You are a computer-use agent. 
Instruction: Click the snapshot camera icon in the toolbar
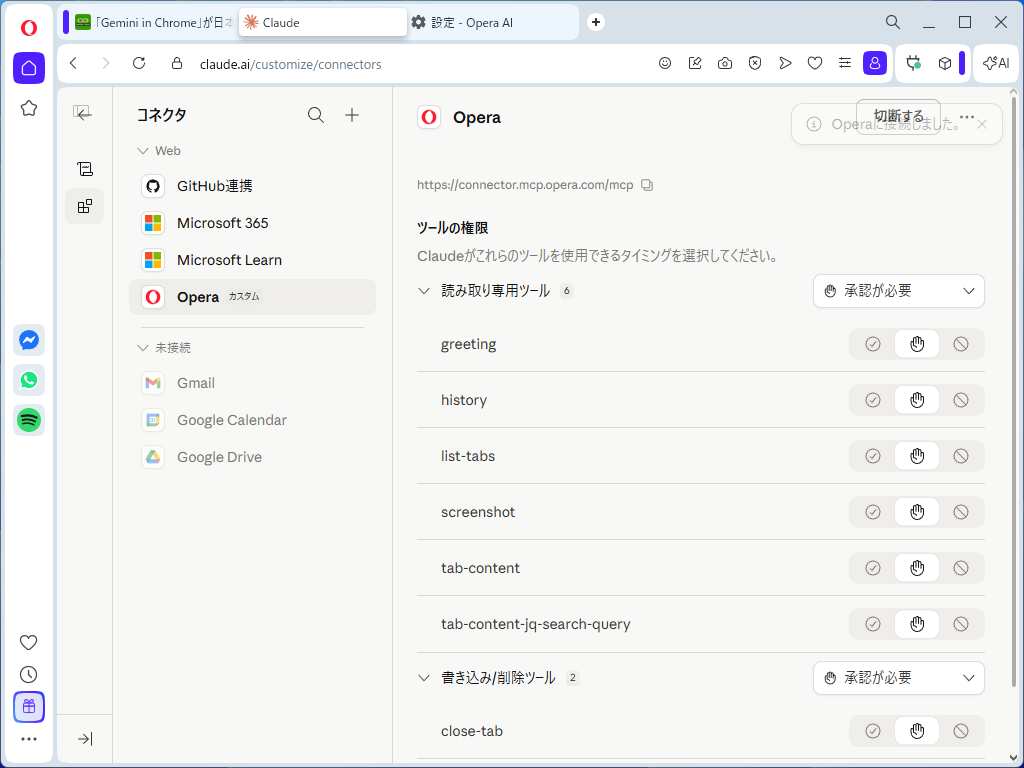(x=724, y=63)
